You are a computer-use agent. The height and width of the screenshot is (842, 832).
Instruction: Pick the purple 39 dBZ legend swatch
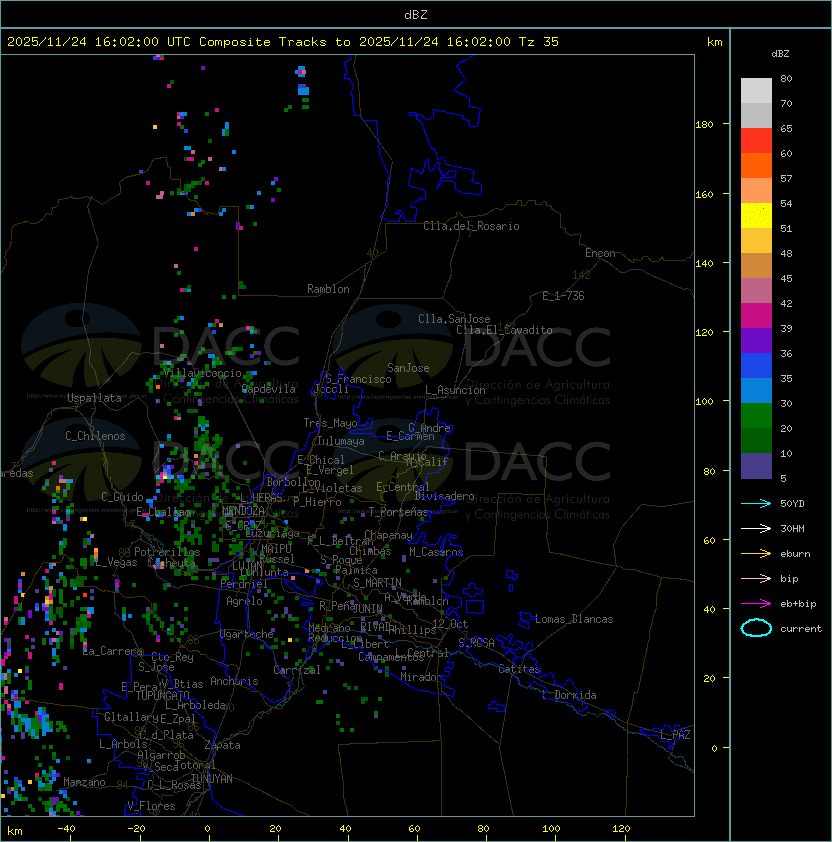click(x=756, y=341)
